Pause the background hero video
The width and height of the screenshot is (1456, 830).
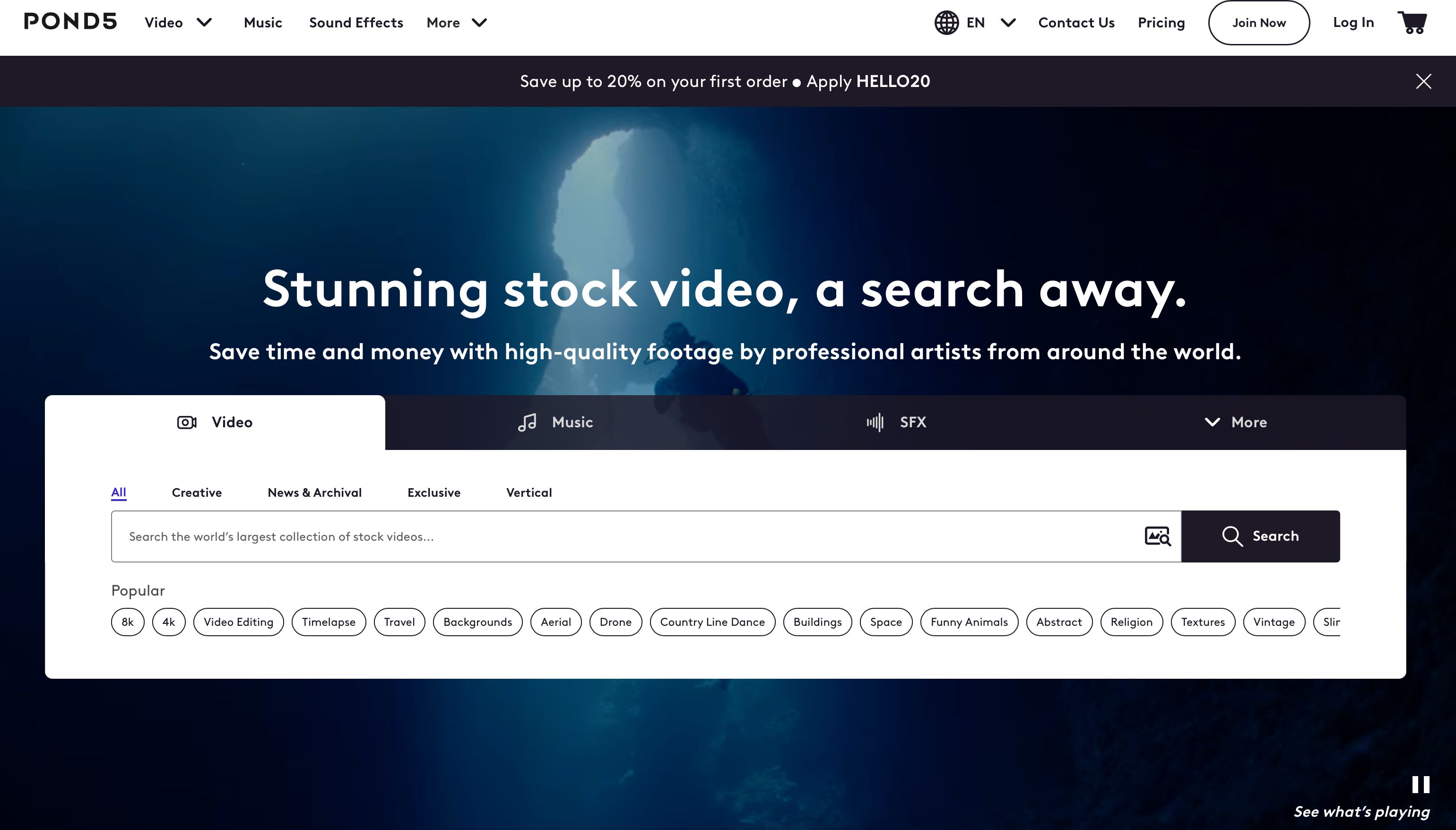(x=1420, y=785)
